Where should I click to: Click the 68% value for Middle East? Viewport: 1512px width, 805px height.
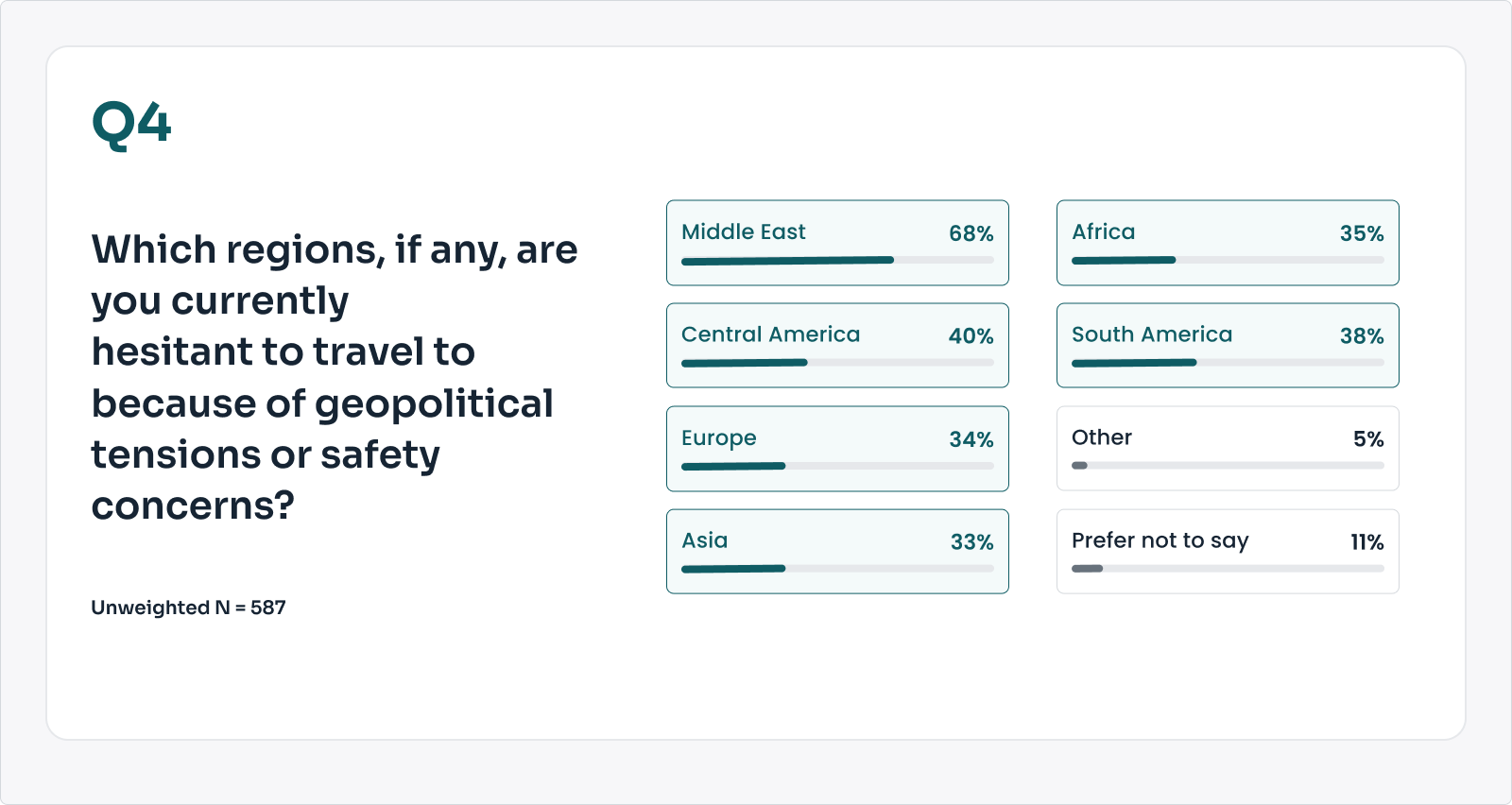click(971, 233)
